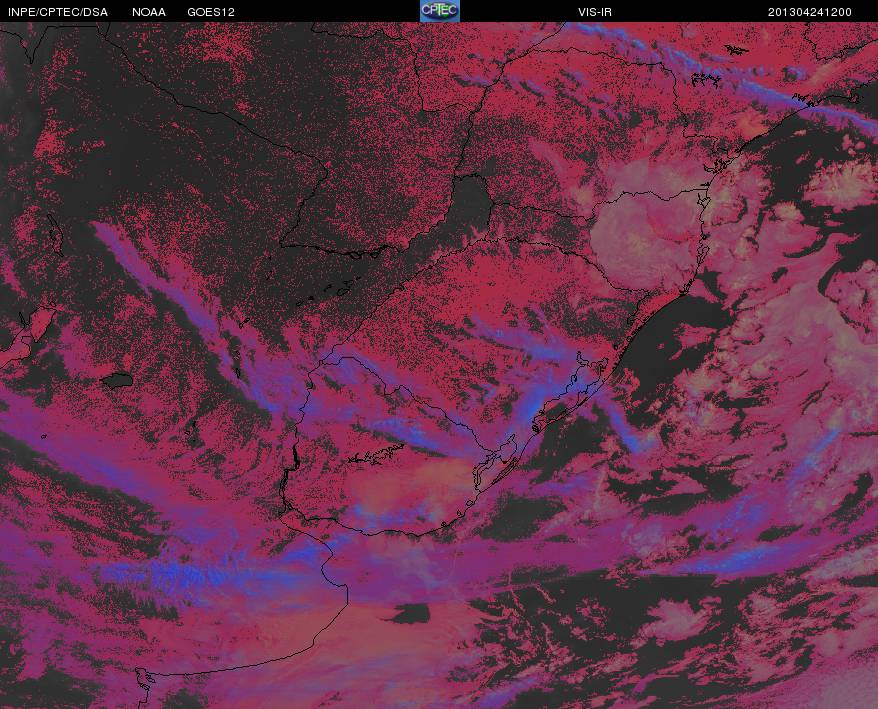Click the GOES12 satellite label
This screenshot has height=709, width=878.
[x=211, y=12]
